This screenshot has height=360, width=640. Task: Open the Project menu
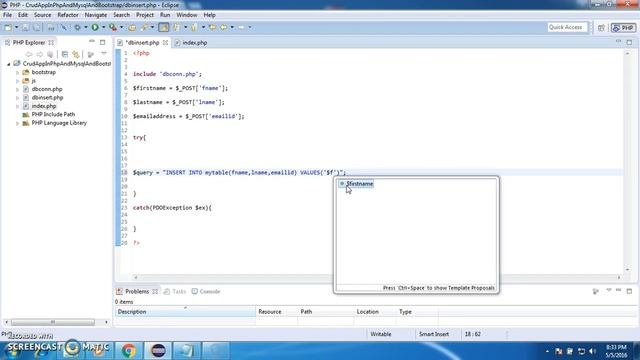(x=145, y=15)
